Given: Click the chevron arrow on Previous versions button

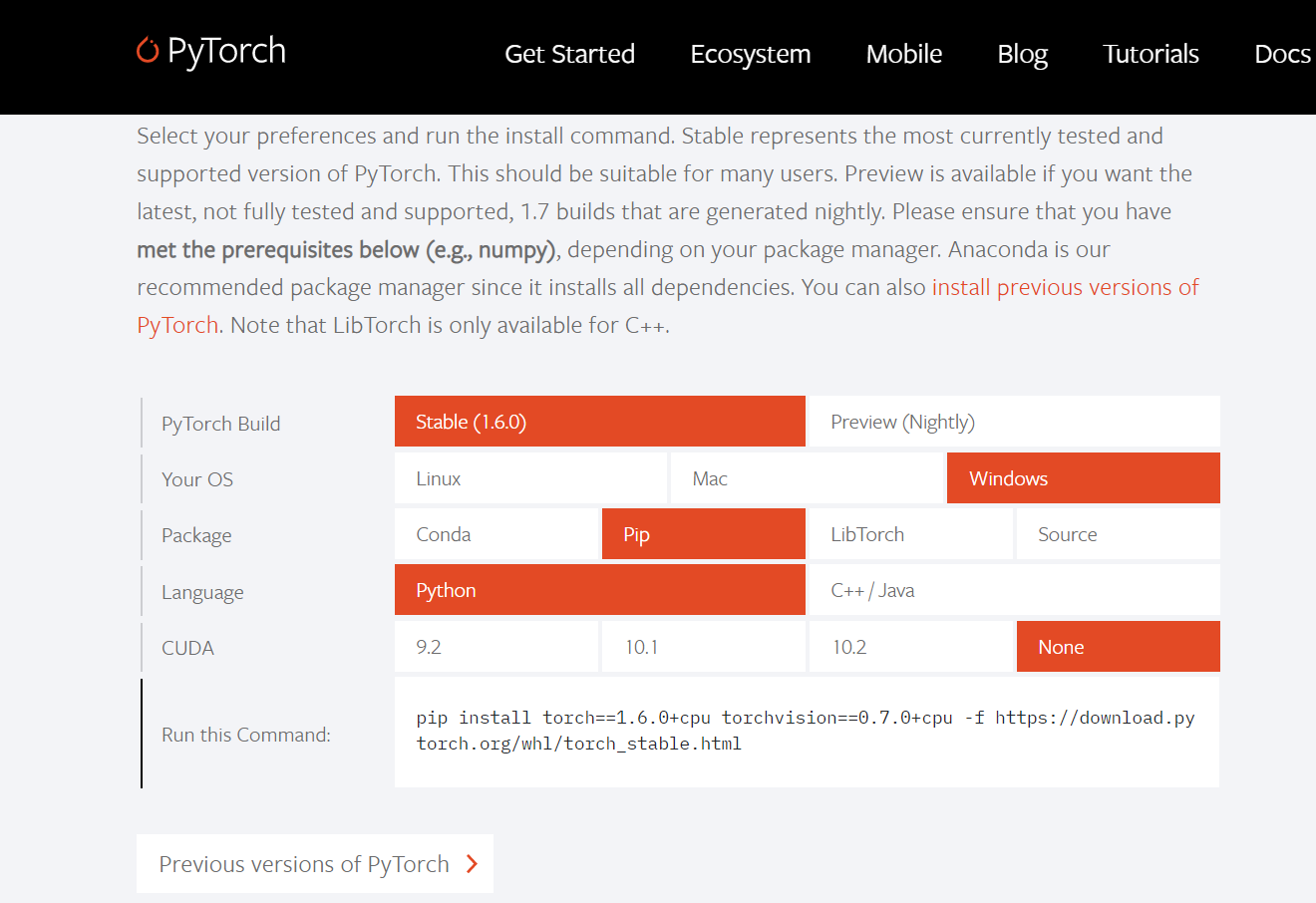Looking at the screenshot, I should pyautogui.click(x=473, y=864).
